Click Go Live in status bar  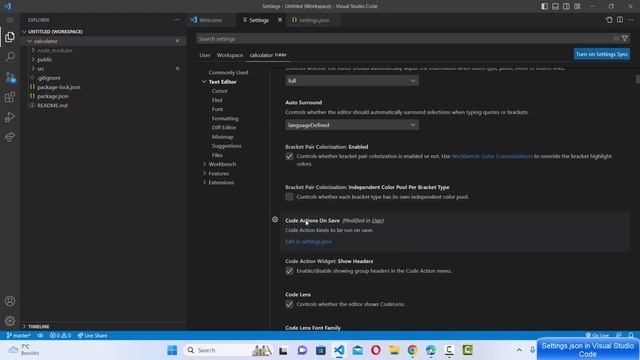pyautogui.click(x=598, y=336)
